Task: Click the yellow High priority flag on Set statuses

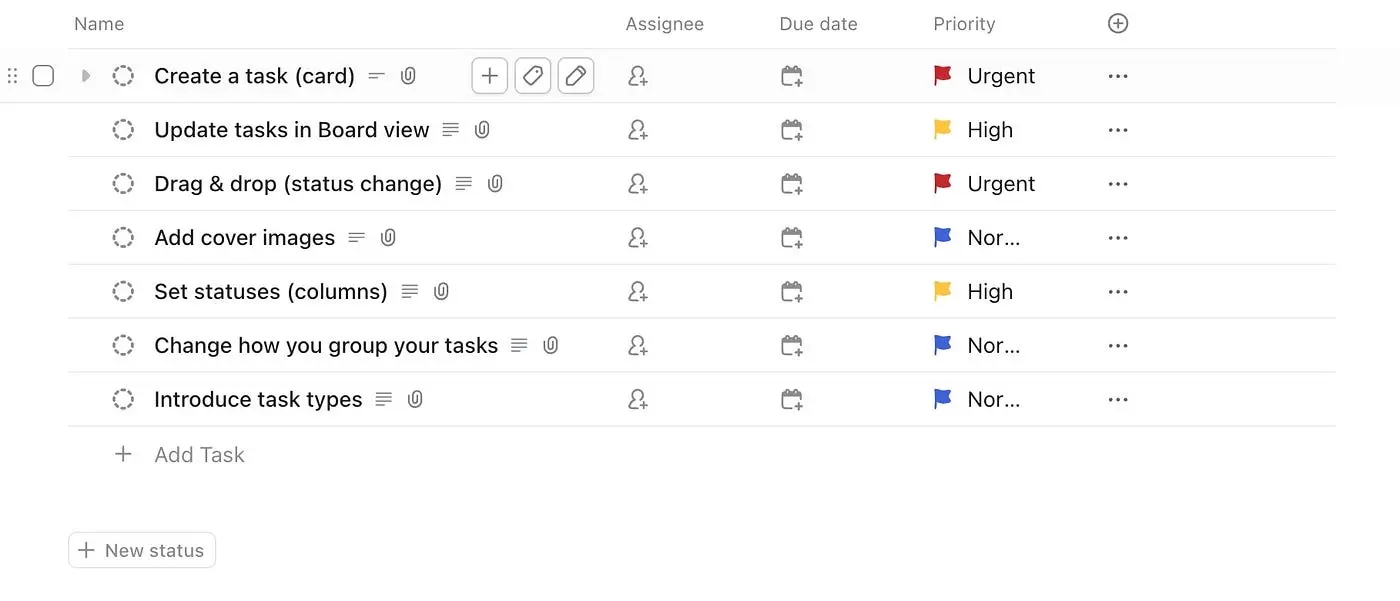Action: pos(942,292)
